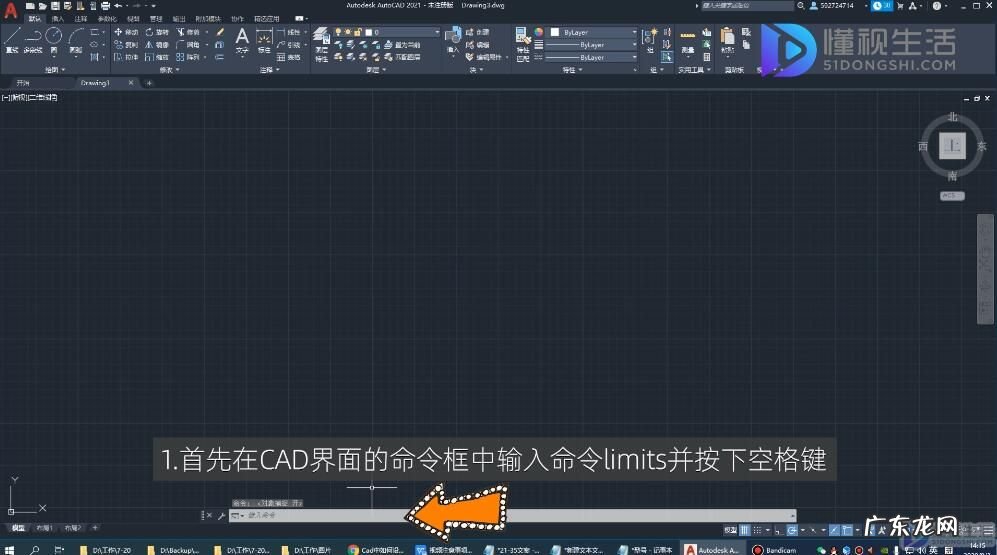Toggle snap mode dots in the status bar
997x555 pixels.
click(x=757, y=530)
